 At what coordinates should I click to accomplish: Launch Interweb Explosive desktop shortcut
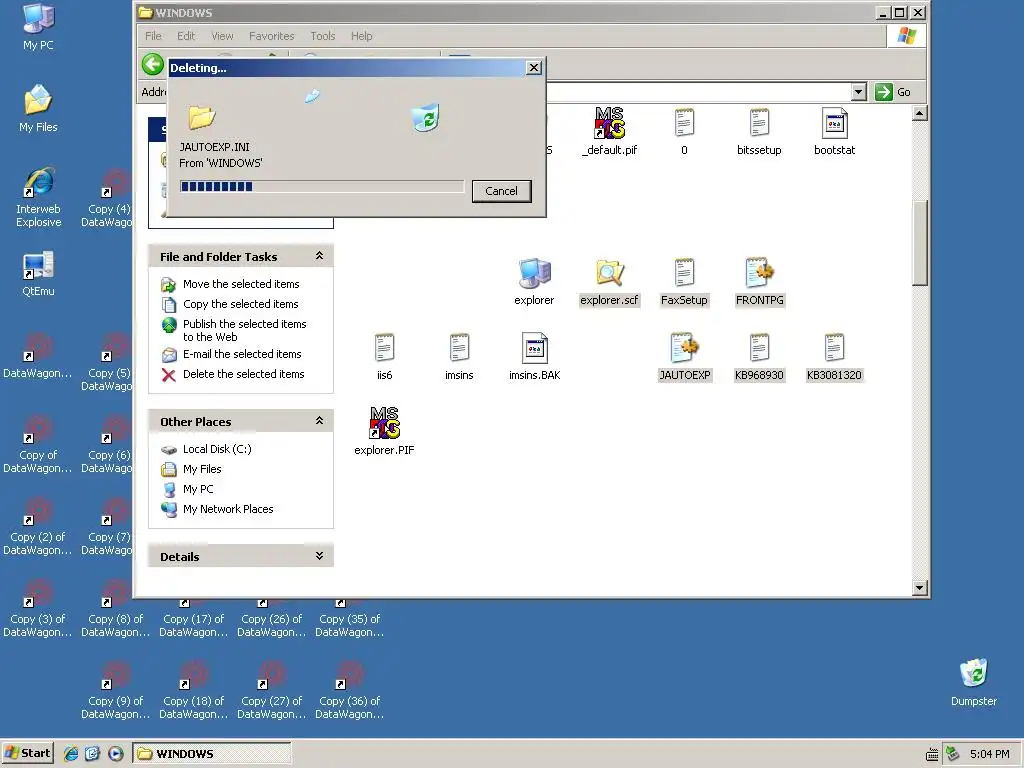point(38,197)
